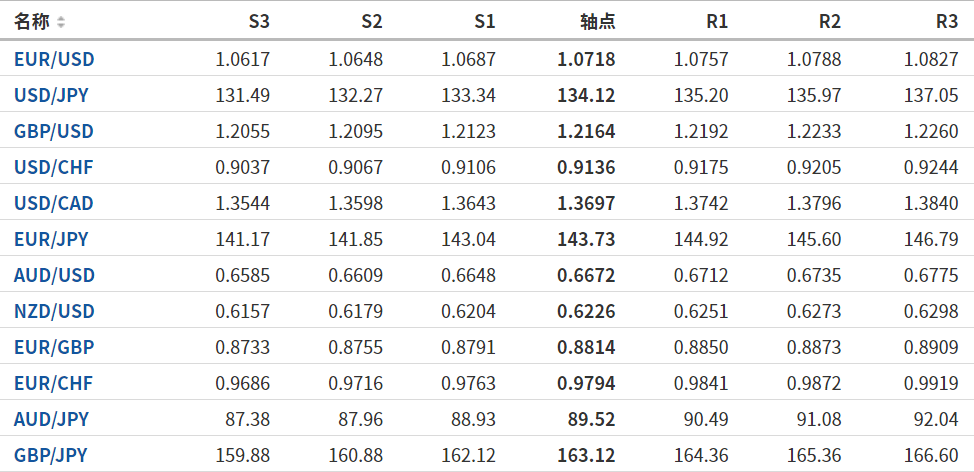This screenshot has height=472, width=974.
Task: Sort table by the 名称 column sort arrows
Action: click(61, 21)
